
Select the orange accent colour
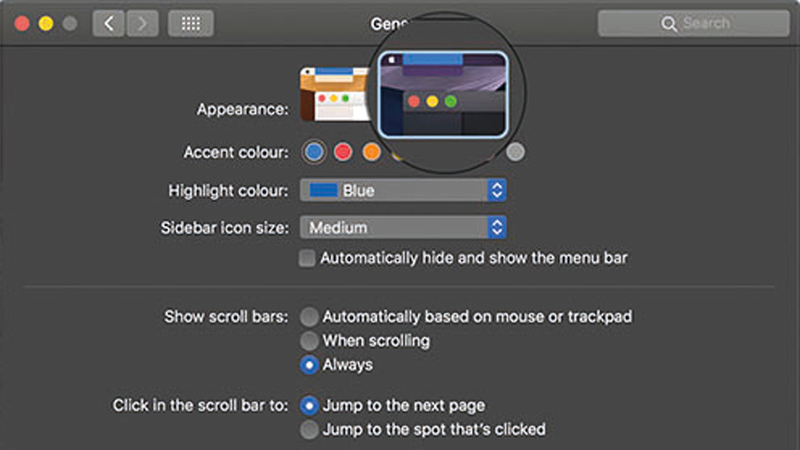coord(371,152)
